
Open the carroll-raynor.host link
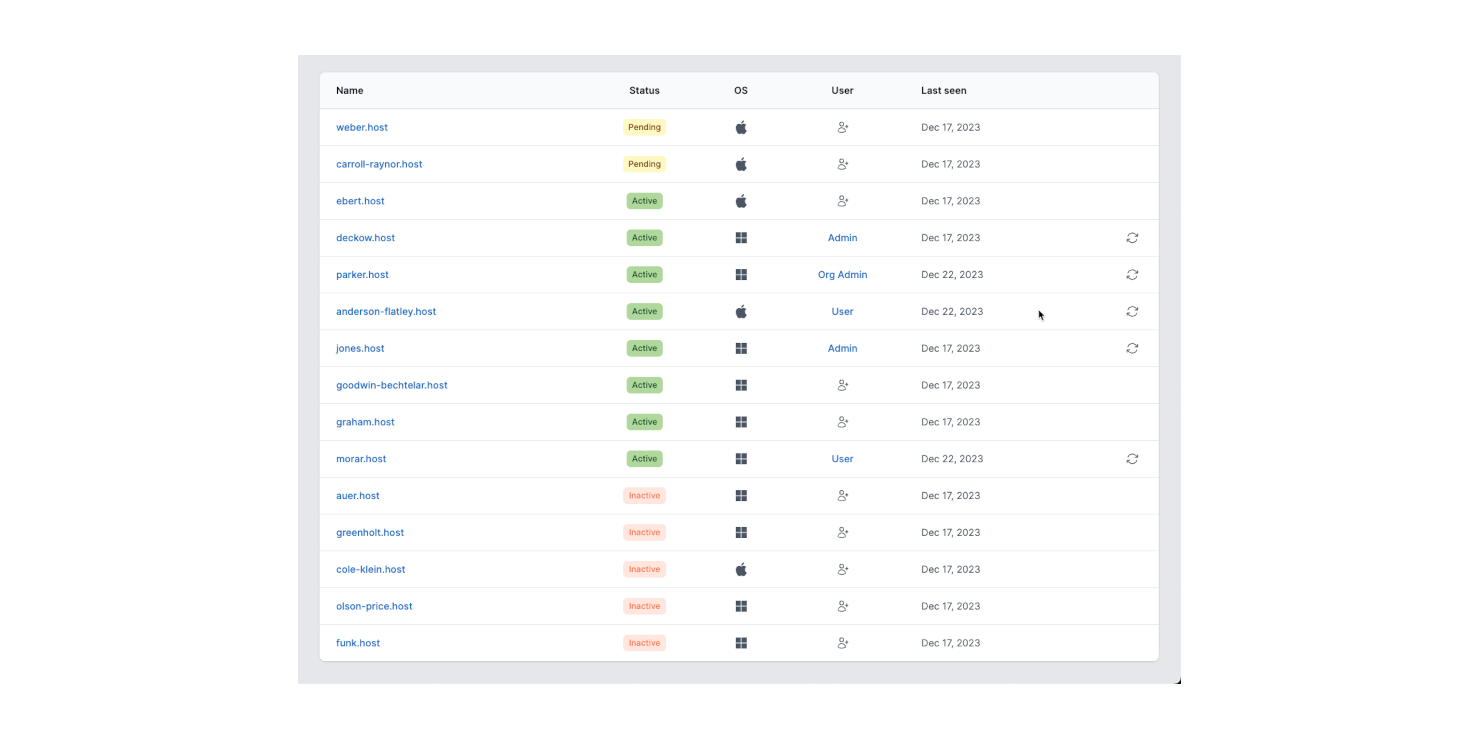(379, 164)
